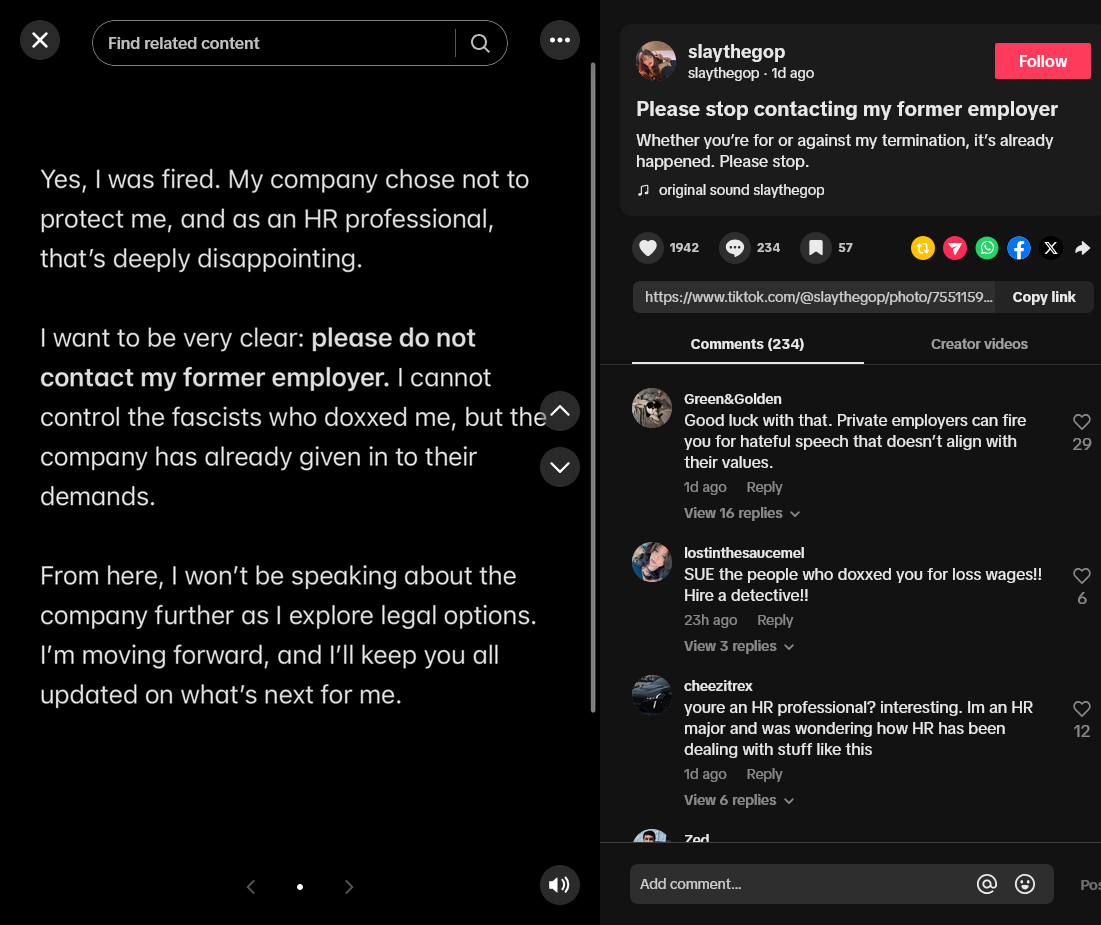
Task: Bookmark the post with the save icon
Action: 816,248
